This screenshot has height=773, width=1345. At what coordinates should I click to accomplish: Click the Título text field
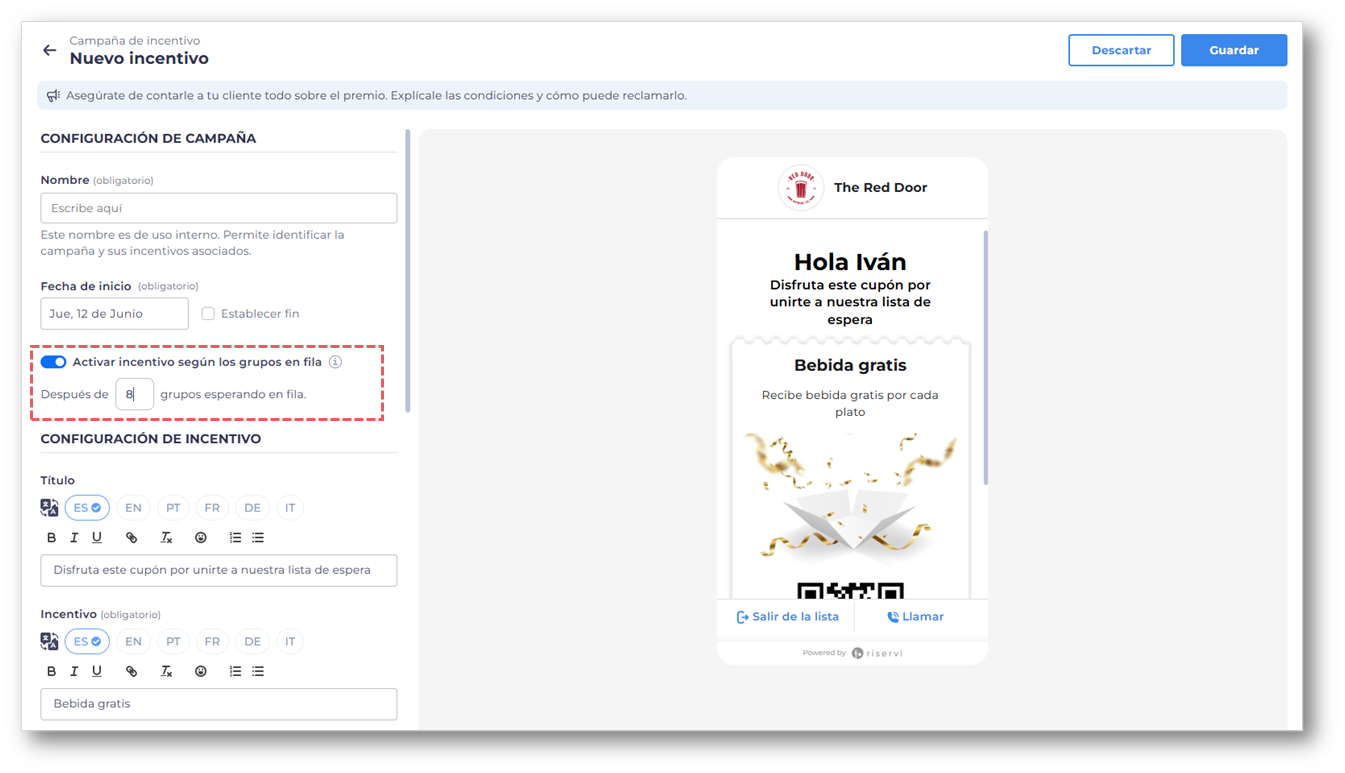click(219, 570)
